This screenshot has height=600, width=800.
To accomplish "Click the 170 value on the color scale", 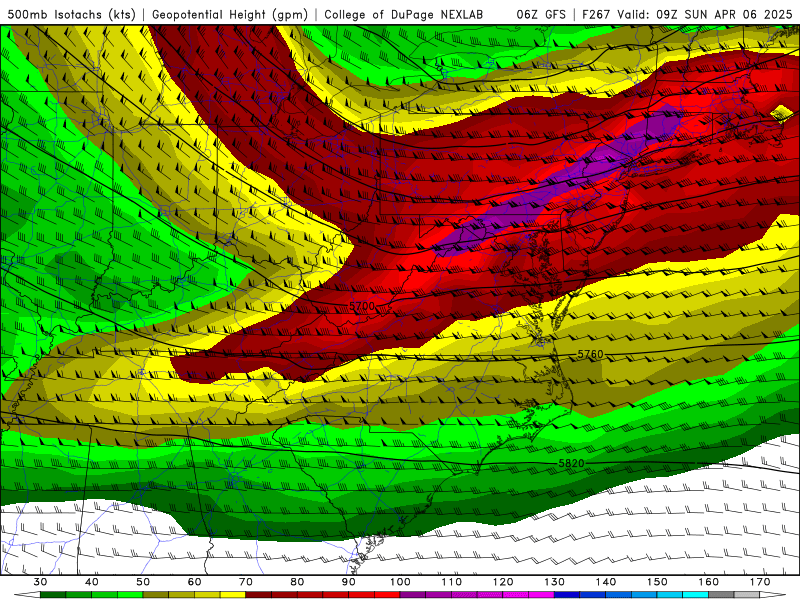I will (x=760, y=582).
